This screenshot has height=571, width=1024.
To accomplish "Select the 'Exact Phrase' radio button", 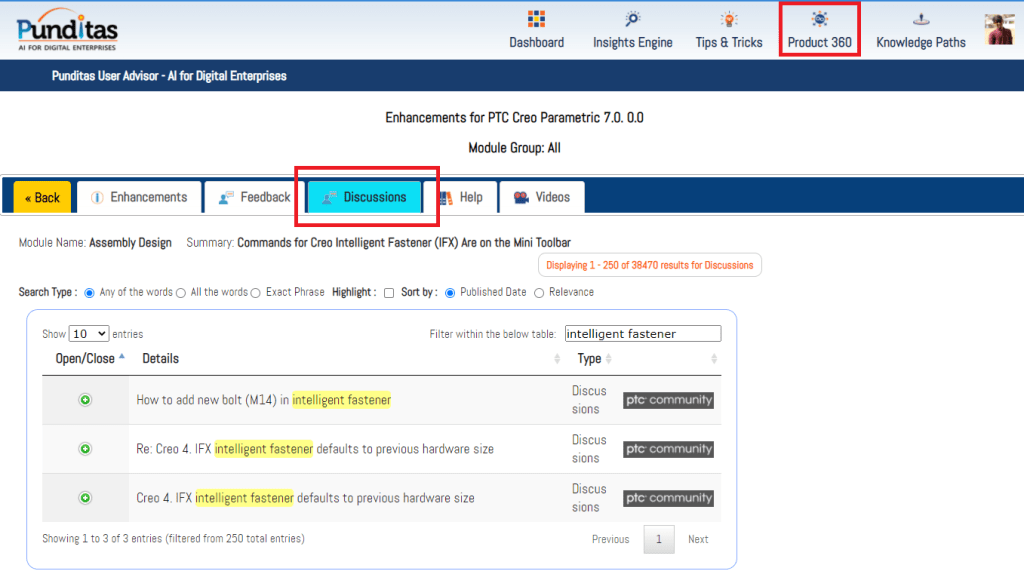I will (256, 293).
